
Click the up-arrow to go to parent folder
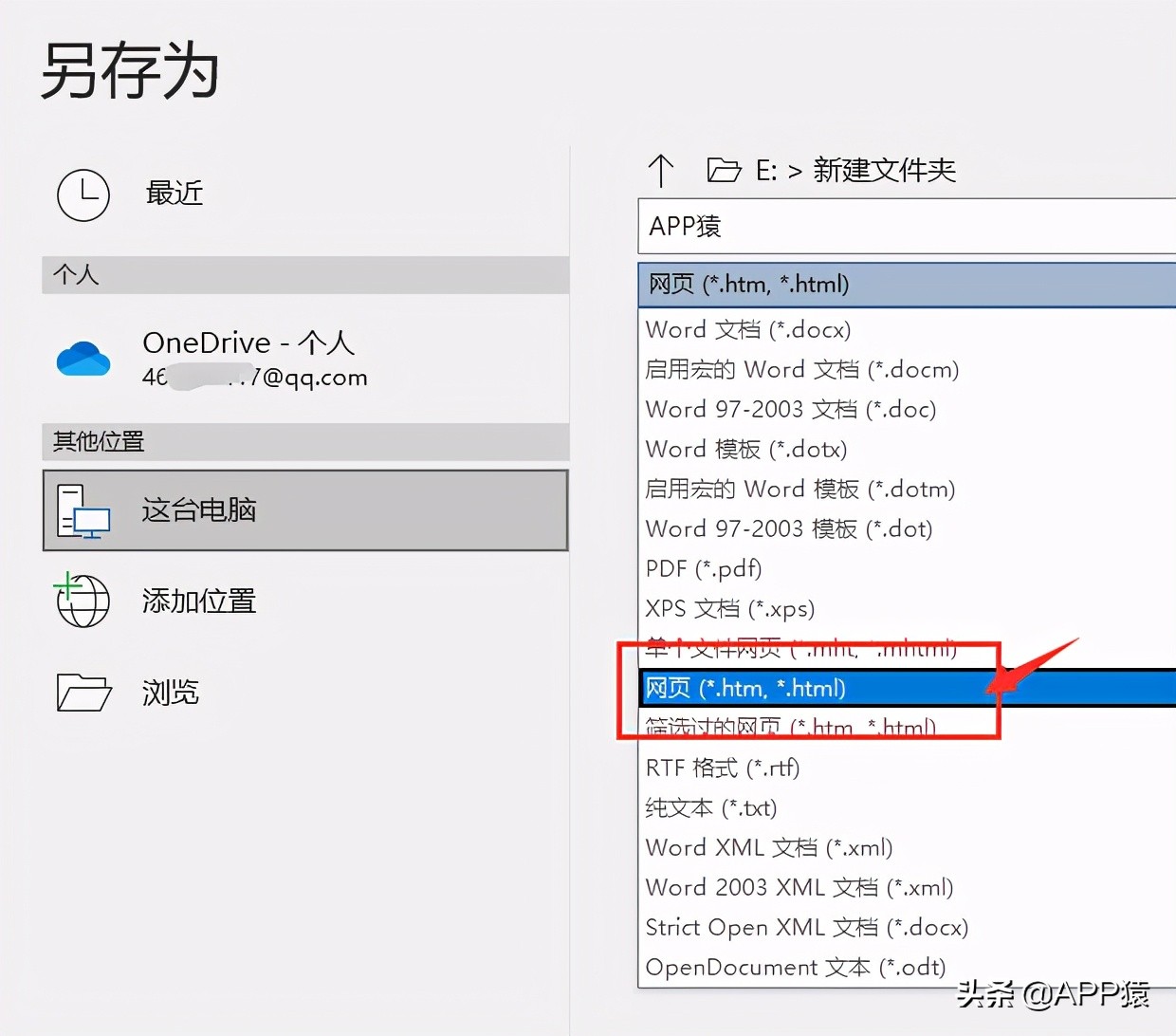click(660, 171)
